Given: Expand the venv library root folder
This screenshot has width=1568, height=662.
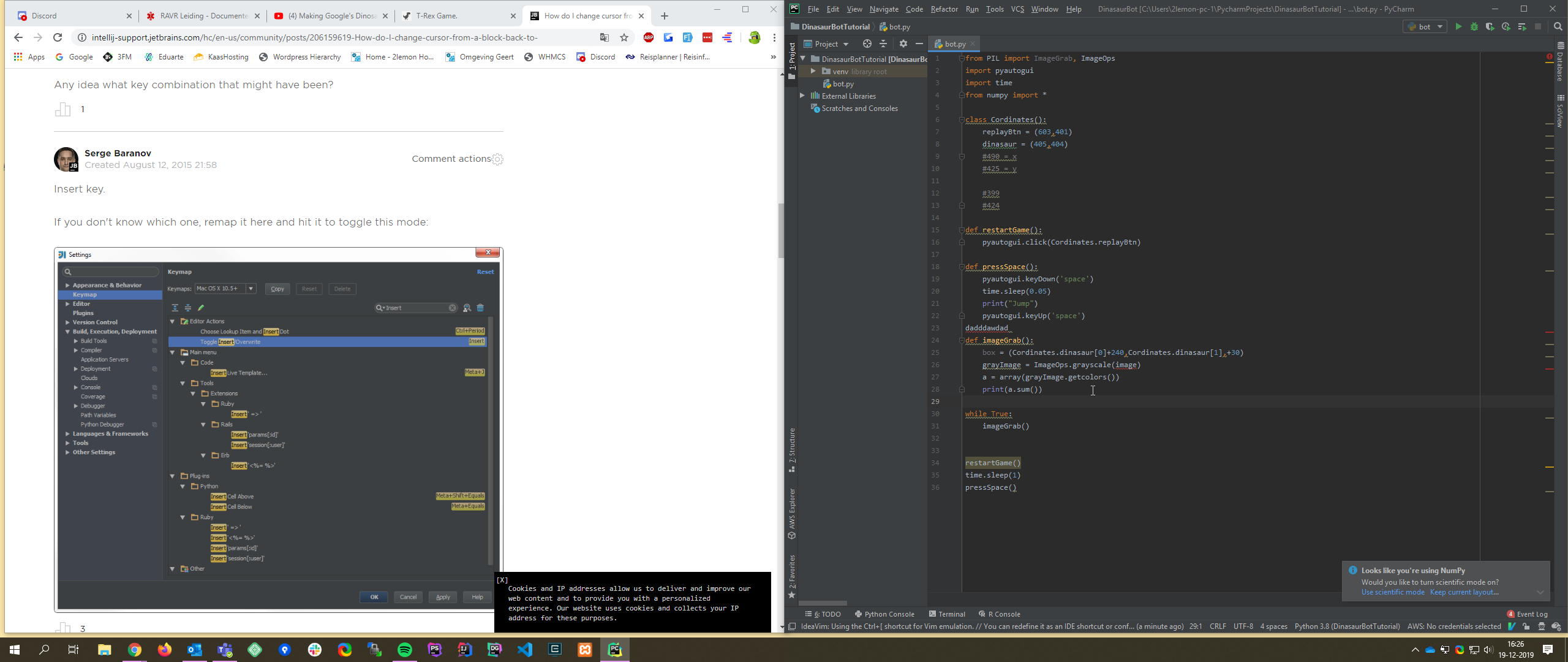Looking at the screenshot, I should click(x=813, y=71).
